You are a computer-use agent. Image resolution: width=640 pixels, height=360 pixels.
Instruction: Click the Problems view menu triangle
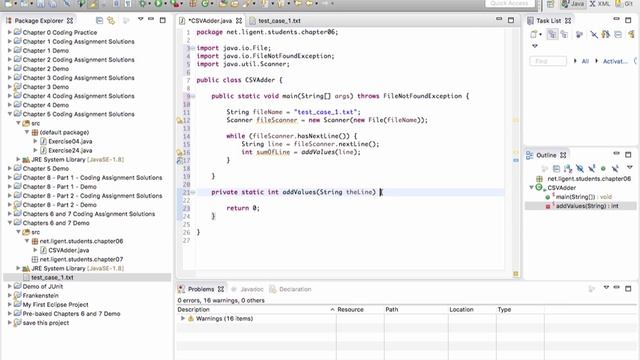(x=606, y=288)
